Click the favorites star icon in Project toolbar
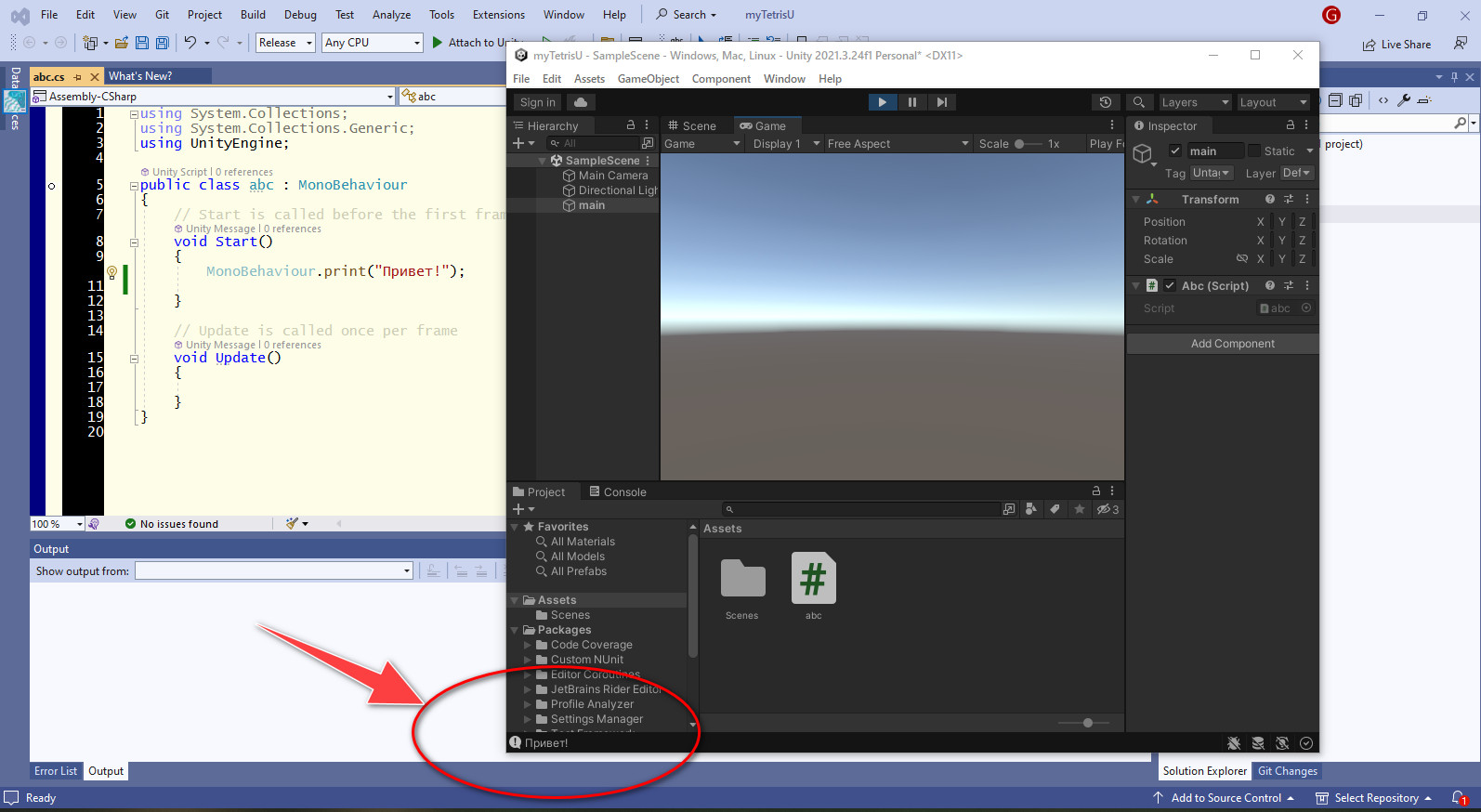Image resolution: width=1481 pixels, height=812 pixels. pyautogui.click(x=1079, y=509)
